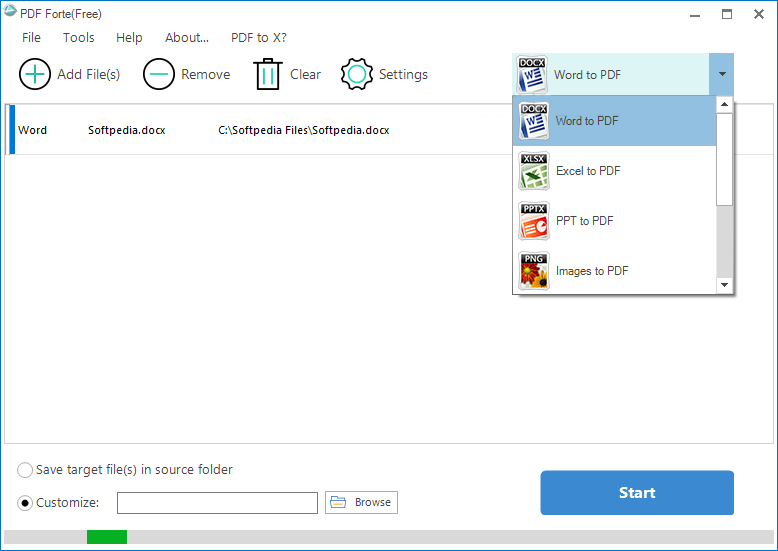The height and width of the screenshot is (551, 778).
Task: Click the Add File(s) label
Action: tap(88, 74)
